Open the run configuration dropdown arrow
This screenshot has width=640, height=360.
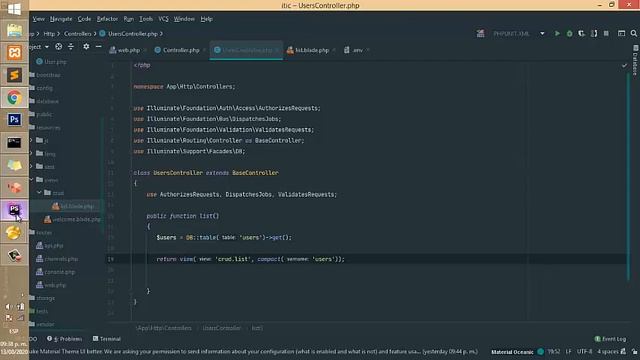click(x=542, y=33)
